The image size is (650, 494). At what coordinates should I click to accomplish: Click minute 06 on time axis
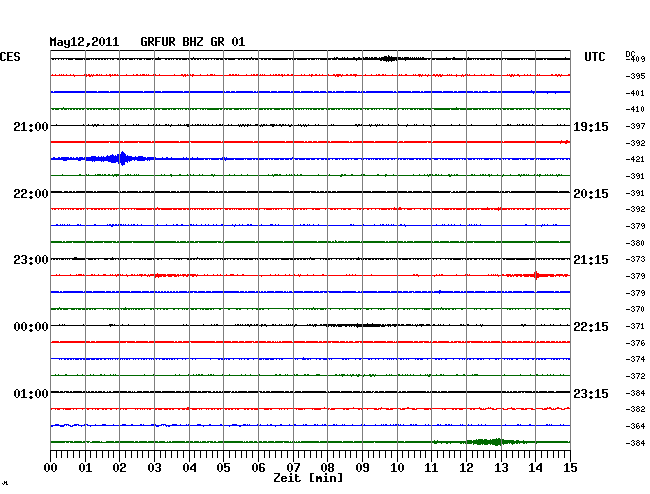coord(258,468)
